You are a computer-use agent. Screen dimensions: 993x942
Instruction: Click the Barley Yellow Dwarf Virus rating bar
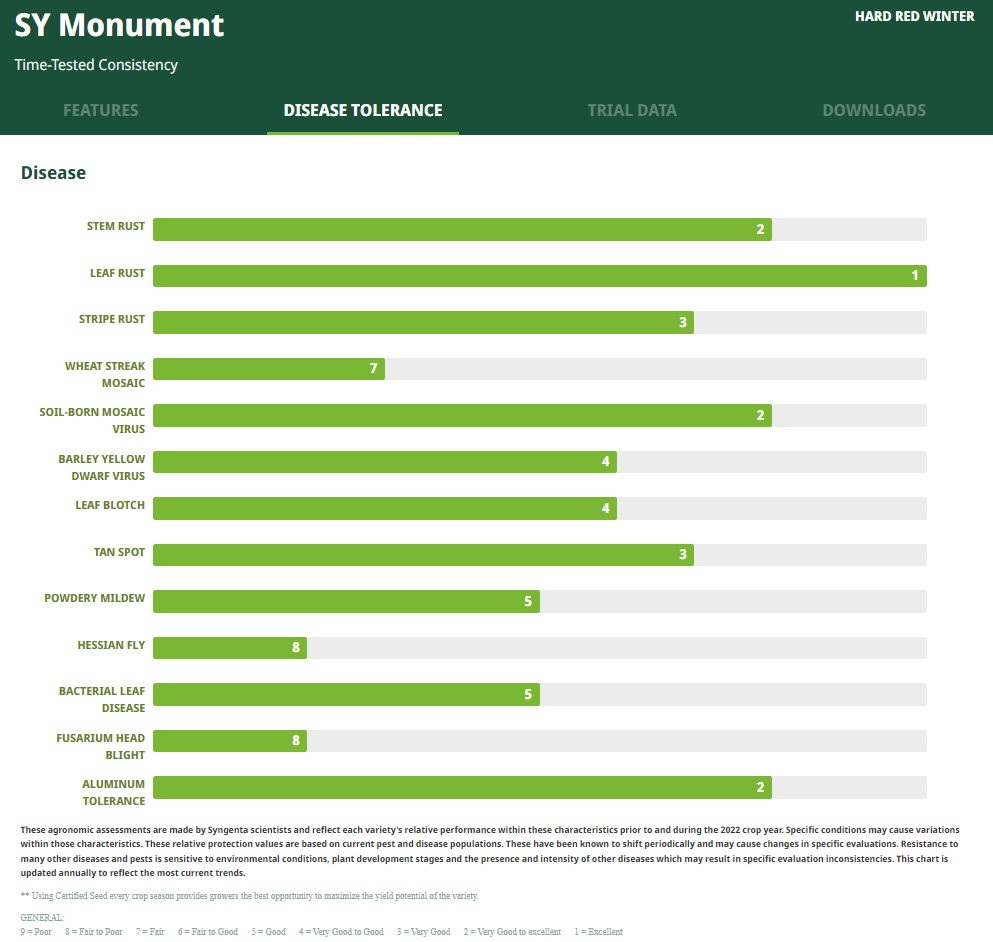click(540, 462)
